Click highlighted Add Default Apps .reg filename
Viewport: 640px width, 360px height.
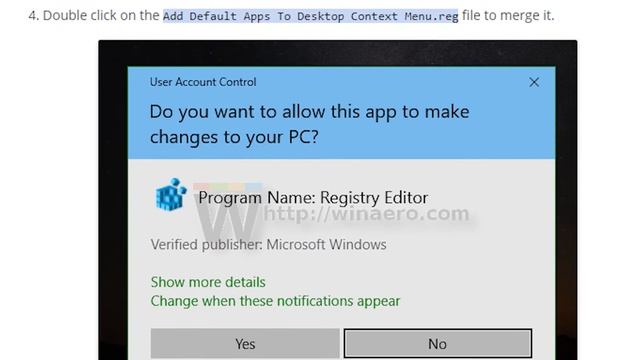(311, 16)
